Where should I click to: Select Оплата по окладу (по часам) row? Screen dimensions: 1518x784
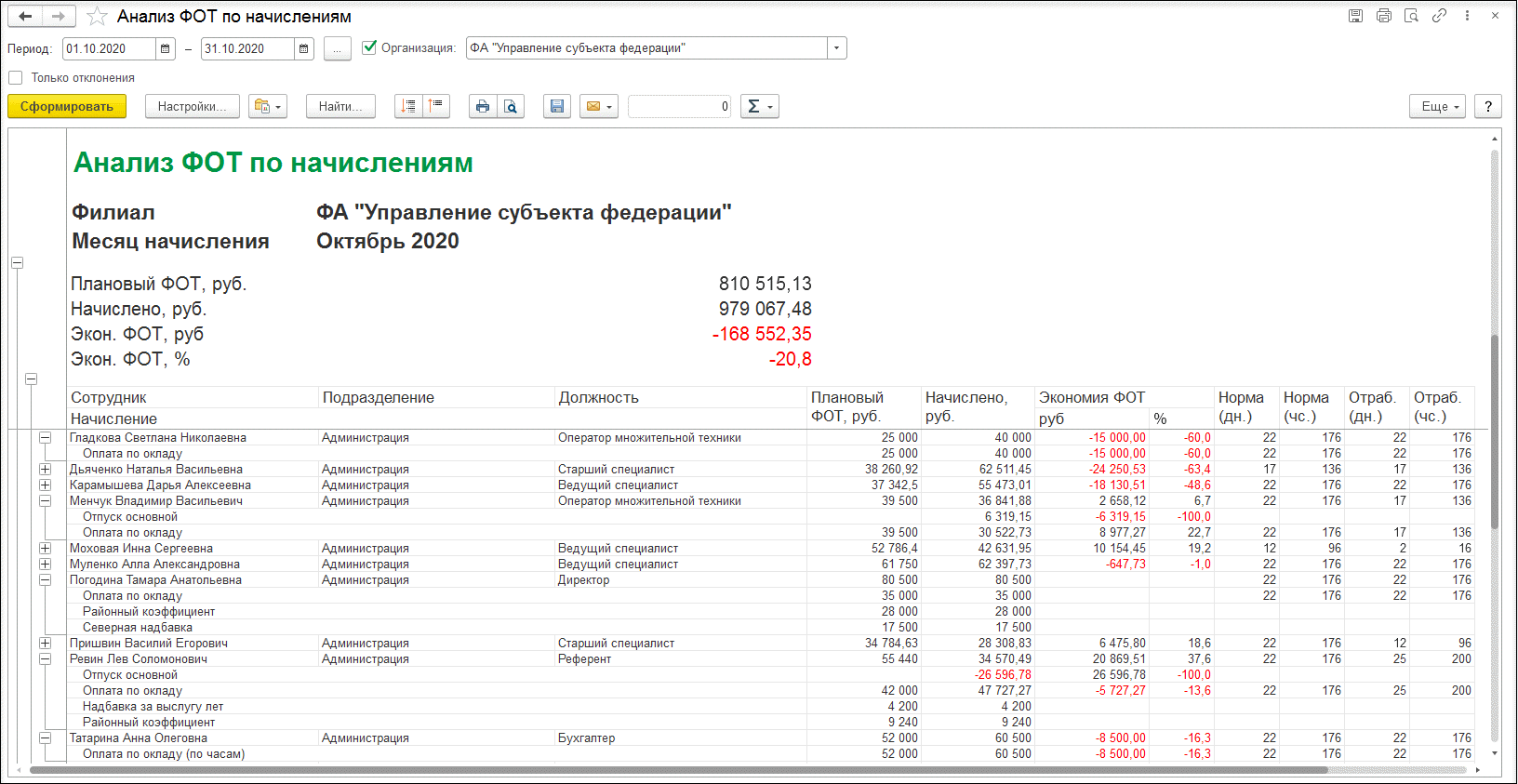pyautogui.click(x=164, y=753)
